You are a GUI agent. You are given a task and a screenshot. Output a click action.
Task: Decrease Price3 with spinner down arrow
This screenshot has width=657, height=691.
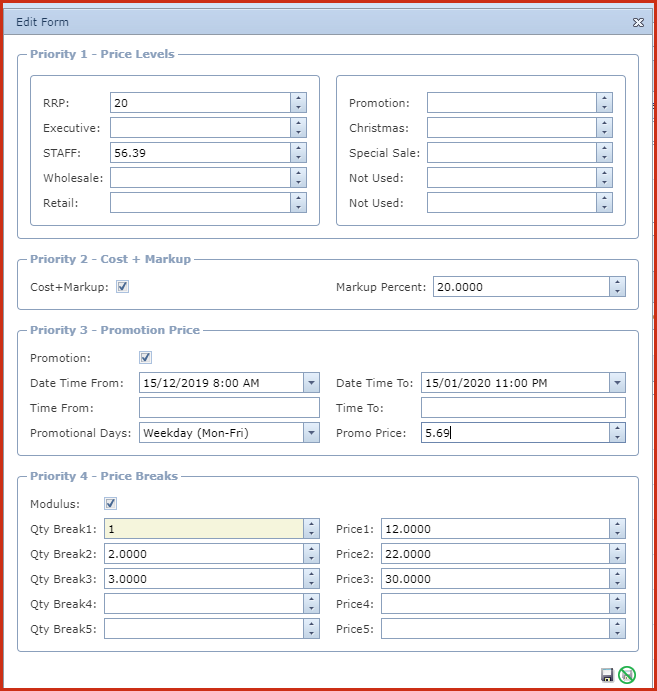pos(617,584)
